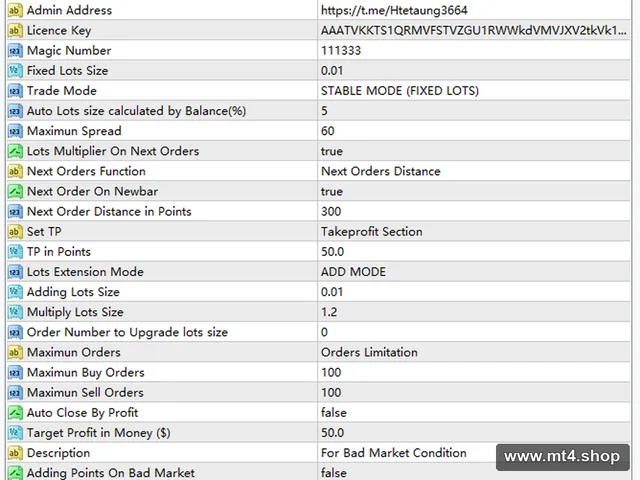Edit the Next Order Distance value 300
The width and height of the screenshot is (640, 480).
click(x=474, y=211)
